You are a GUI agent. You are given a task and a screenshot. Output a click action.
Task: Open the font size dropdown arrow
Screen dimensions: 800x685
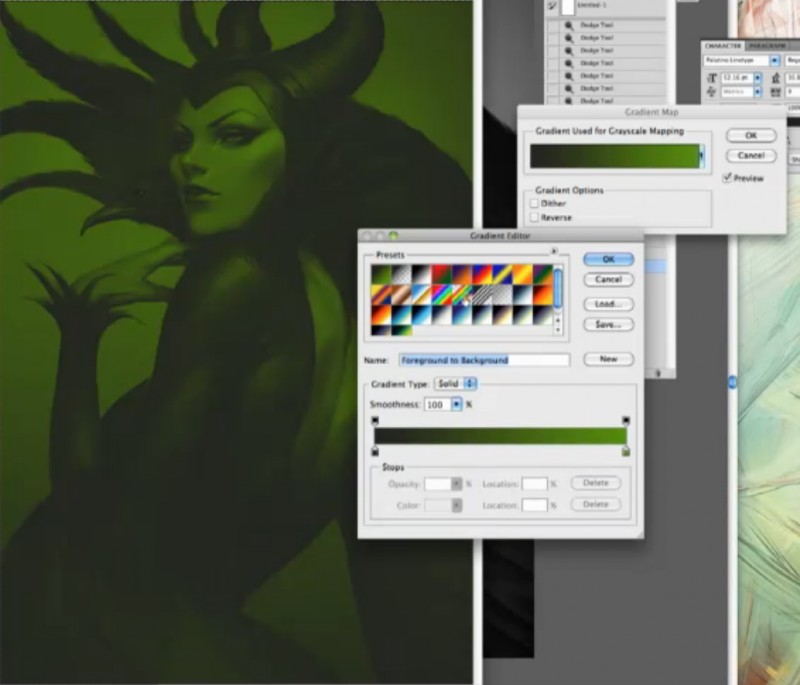click(758, 78)
